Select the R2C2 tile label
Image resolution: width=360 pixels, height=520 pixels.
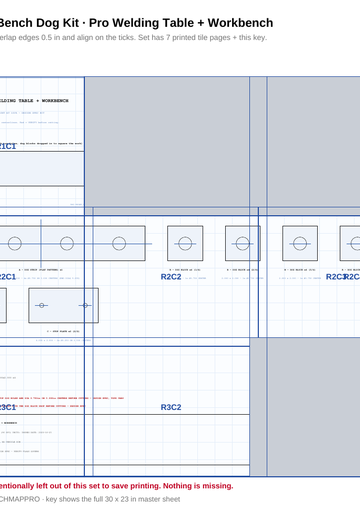pyautogui.click(x=171, y=277)
